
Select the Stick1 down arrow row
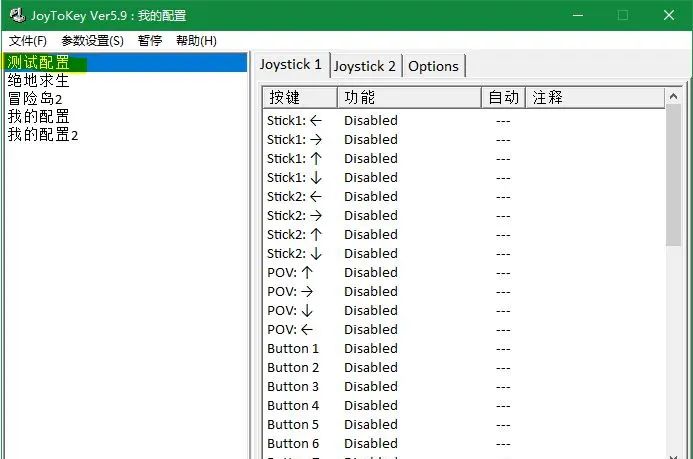click(464, 178)
